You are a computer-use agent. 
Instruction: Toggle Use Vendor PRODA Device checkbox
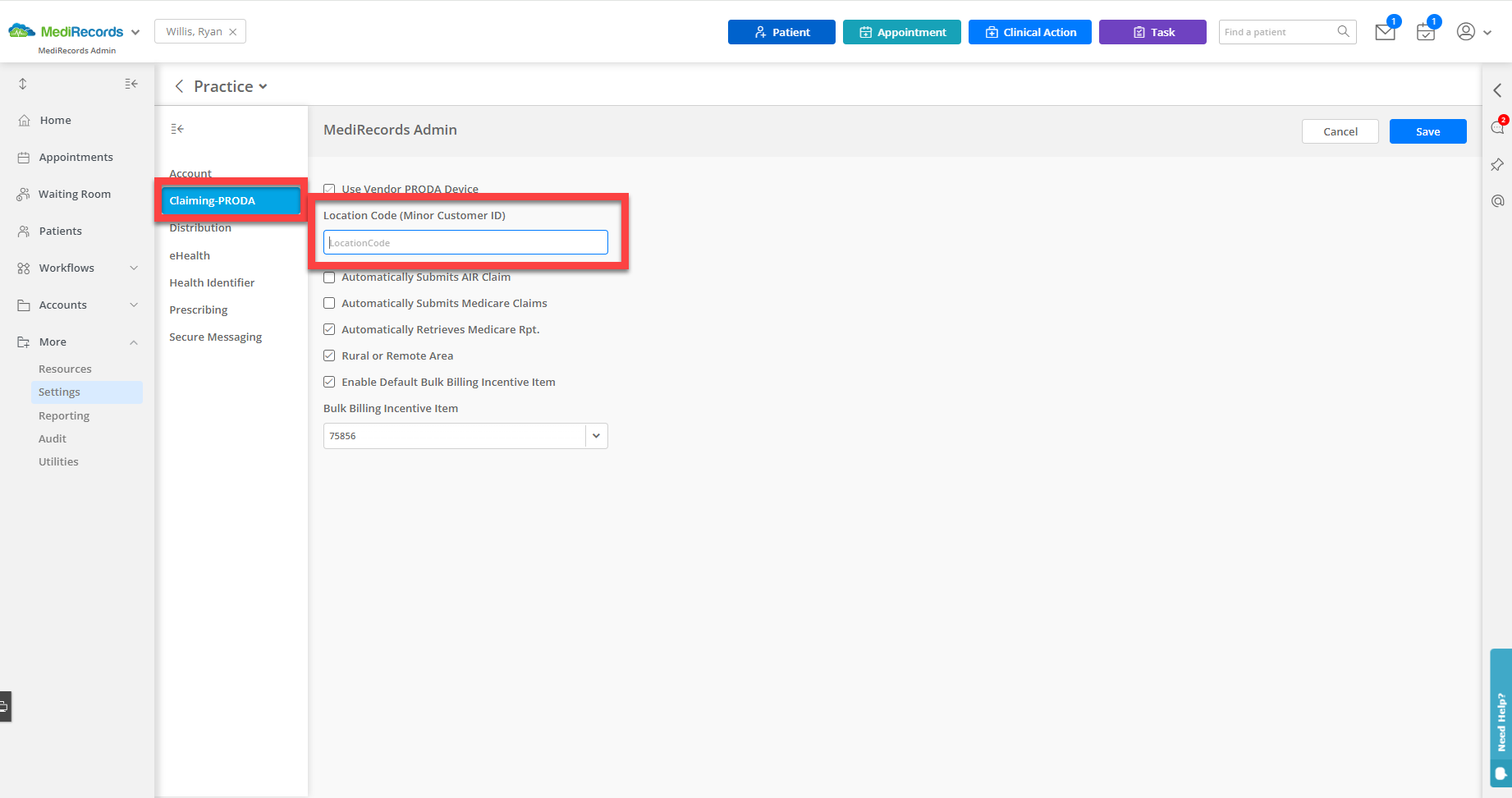point(329,189)
